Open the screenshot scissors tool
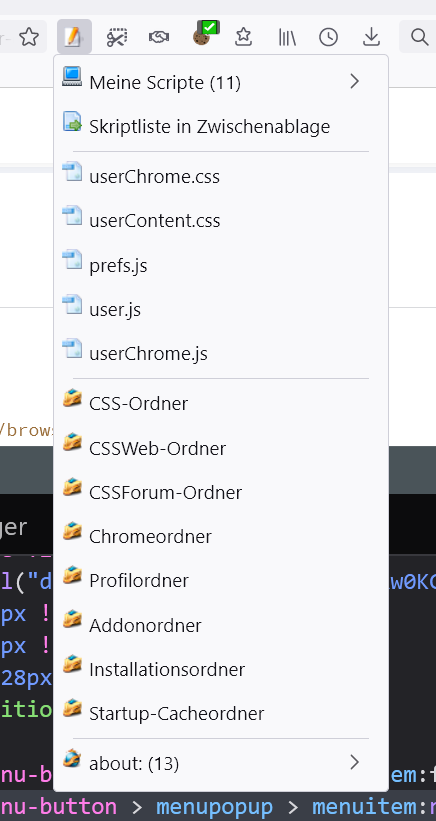436x821 pixels. click(117, 37)
